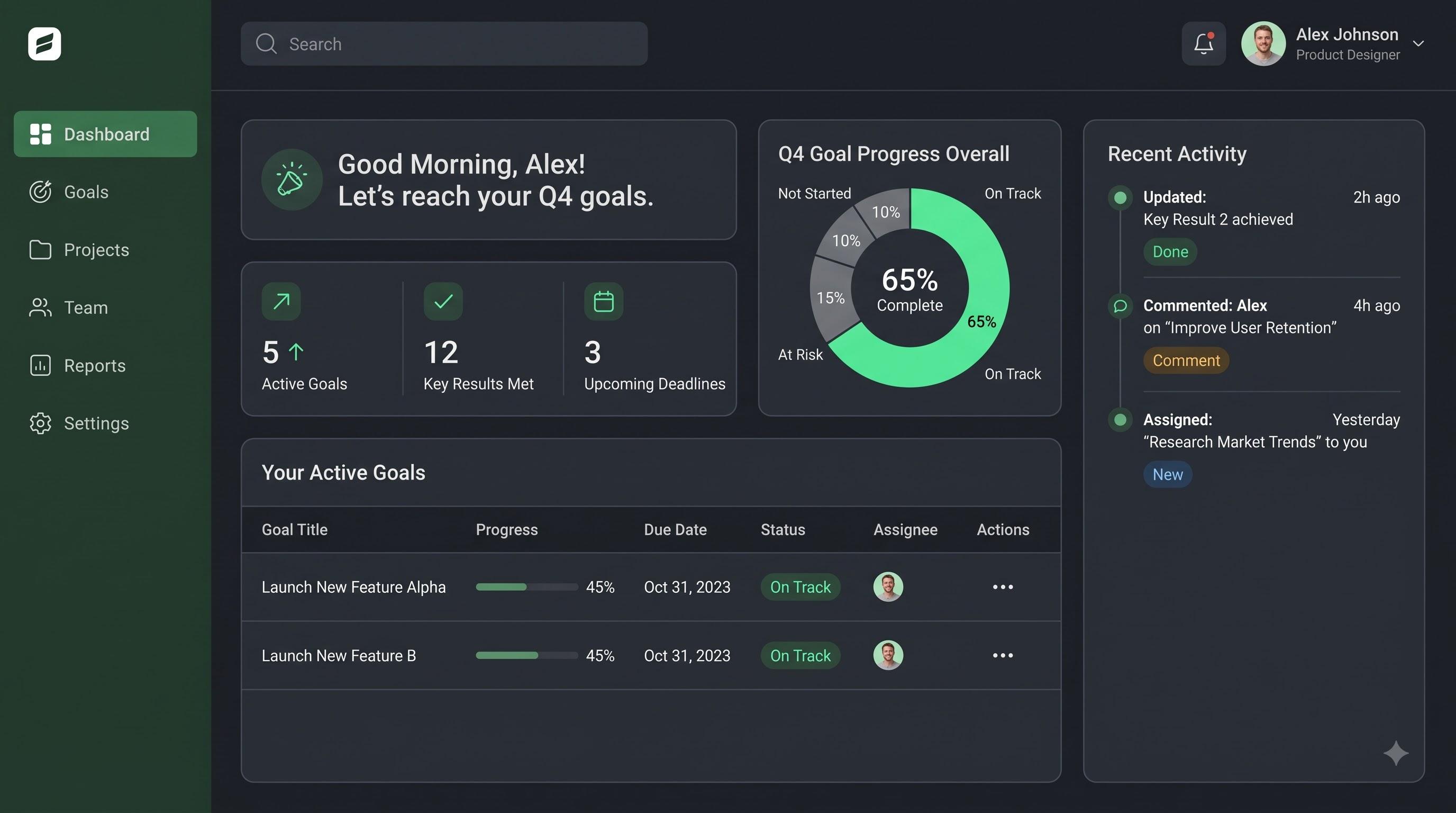Click the Key Results Met checkmark icon

coord(443,301)
